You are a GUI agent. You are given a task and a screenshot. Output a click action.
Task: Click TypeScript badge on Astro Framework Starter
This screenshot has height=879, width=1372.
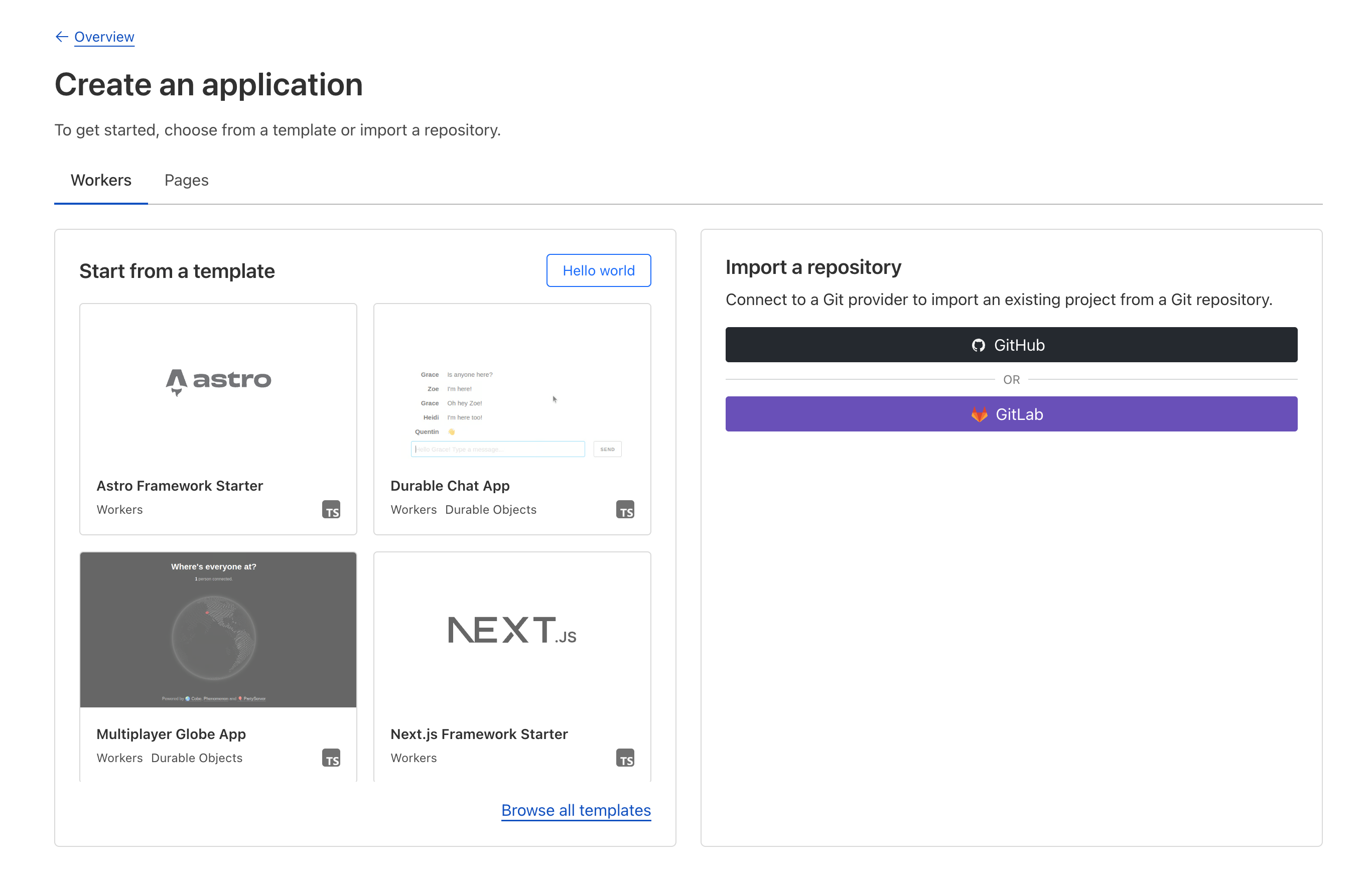tap(331, 510)
